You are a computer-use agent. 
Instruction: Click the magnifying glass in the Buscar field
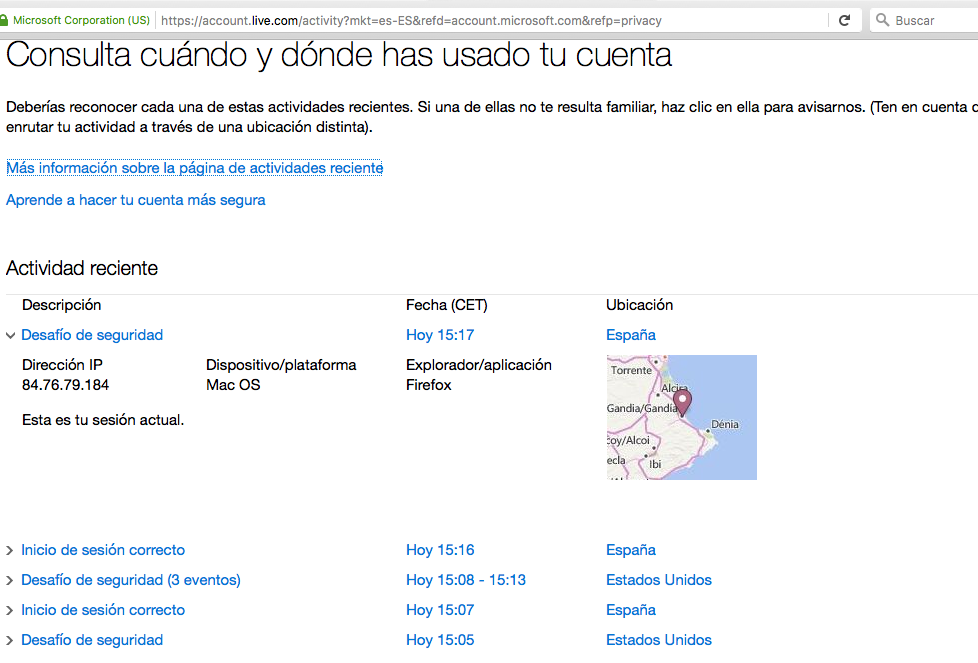(x=880, y=19)
